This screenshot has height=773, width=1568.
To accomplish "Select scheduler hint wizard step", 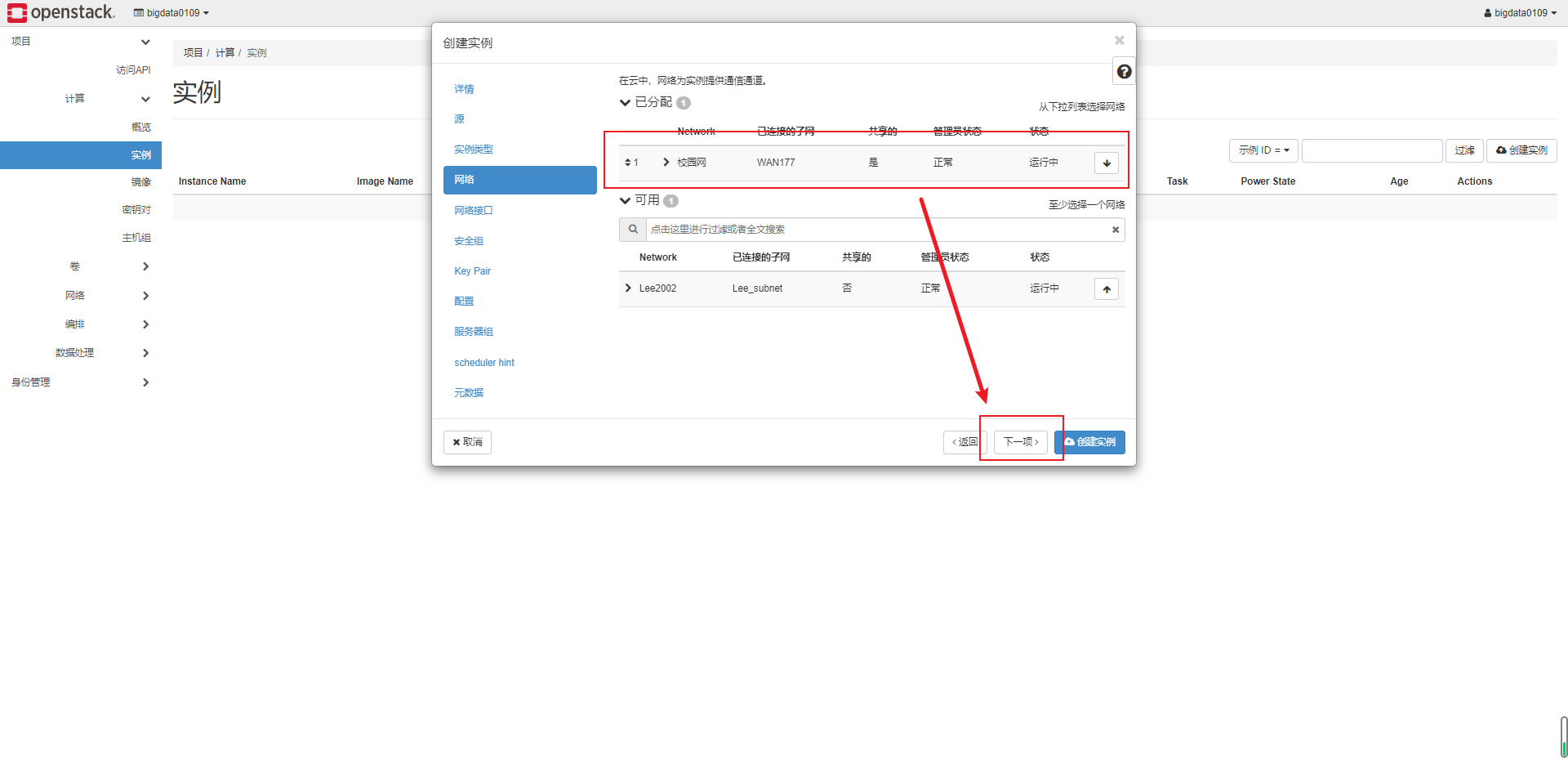I will pos(520,363).
